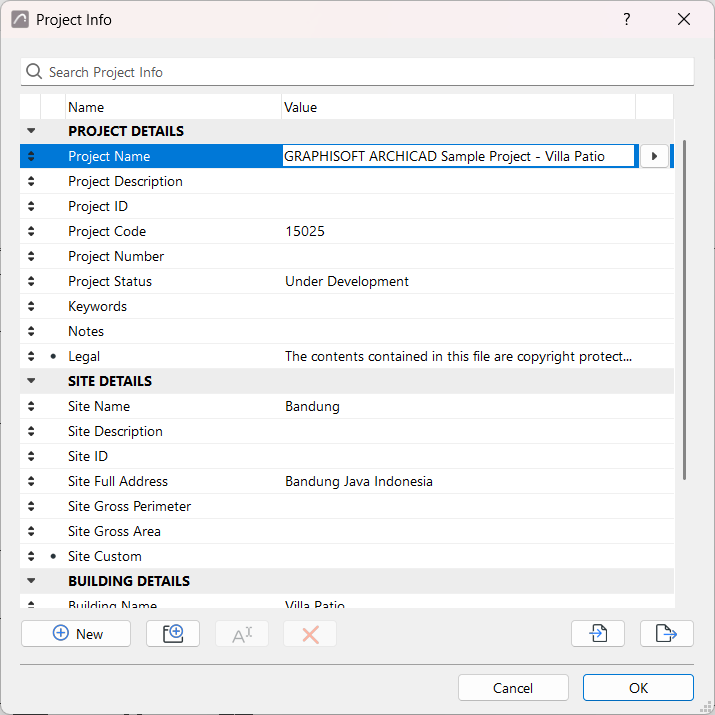715x715 pixels.
Task: Click reorder handle of Project Number row
Action: tap(31, 256)
